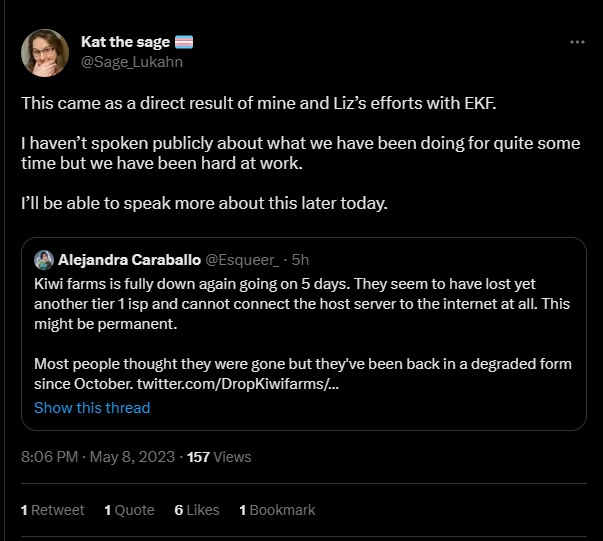Open the 1 Retweet list
Viewport: 603px width, 541px height.
[x=52, y=509]
